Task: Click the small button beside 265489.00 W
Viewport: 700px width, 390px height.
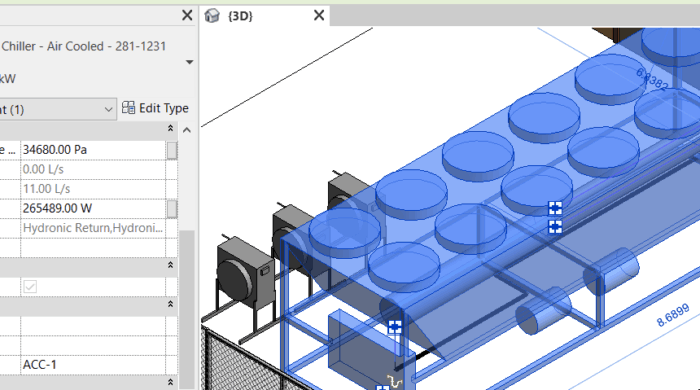Action: tap(172, 209)
